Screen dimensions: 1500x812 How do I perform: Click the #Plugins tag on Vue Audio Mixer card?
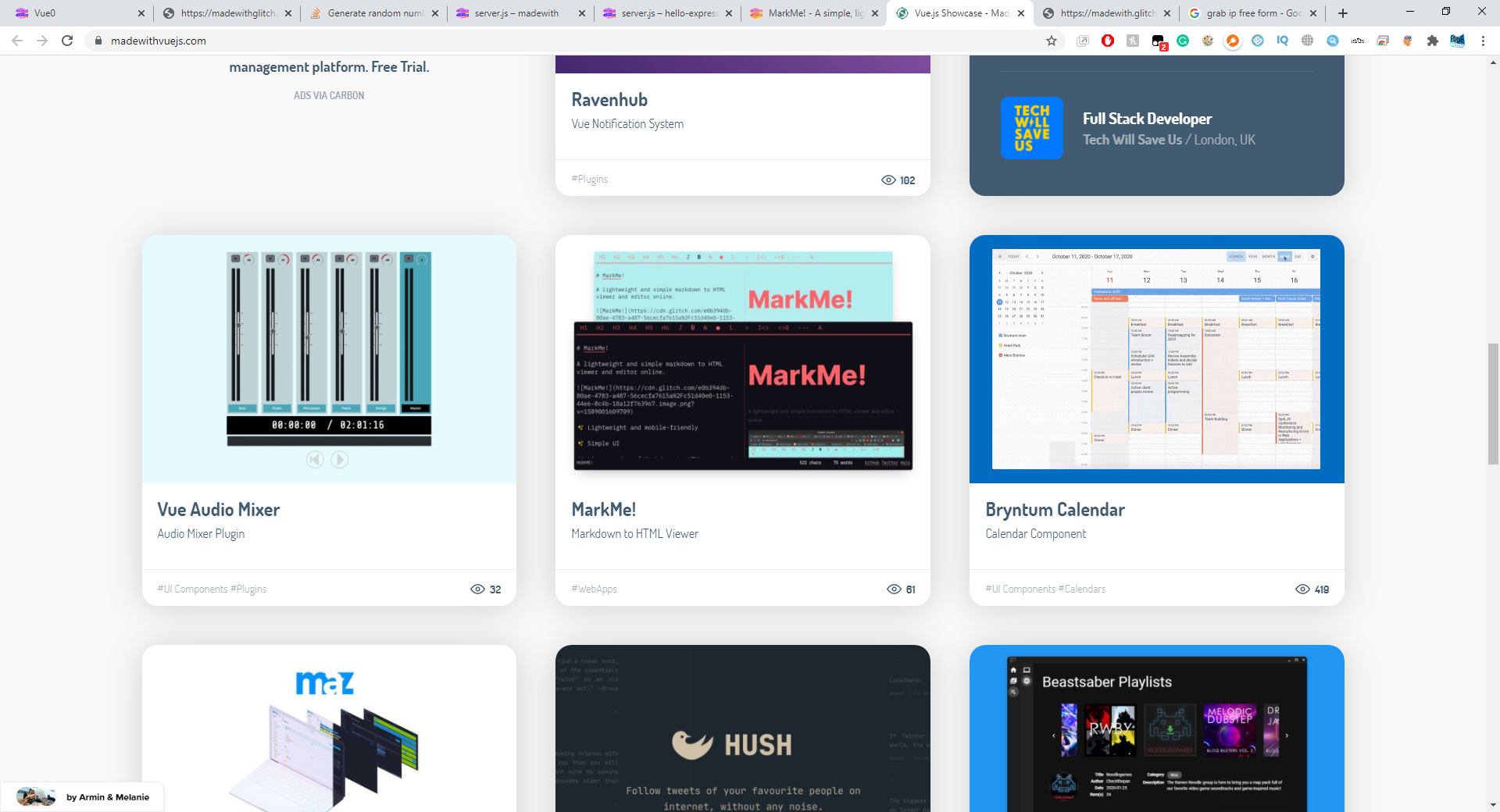click(248, 589)
